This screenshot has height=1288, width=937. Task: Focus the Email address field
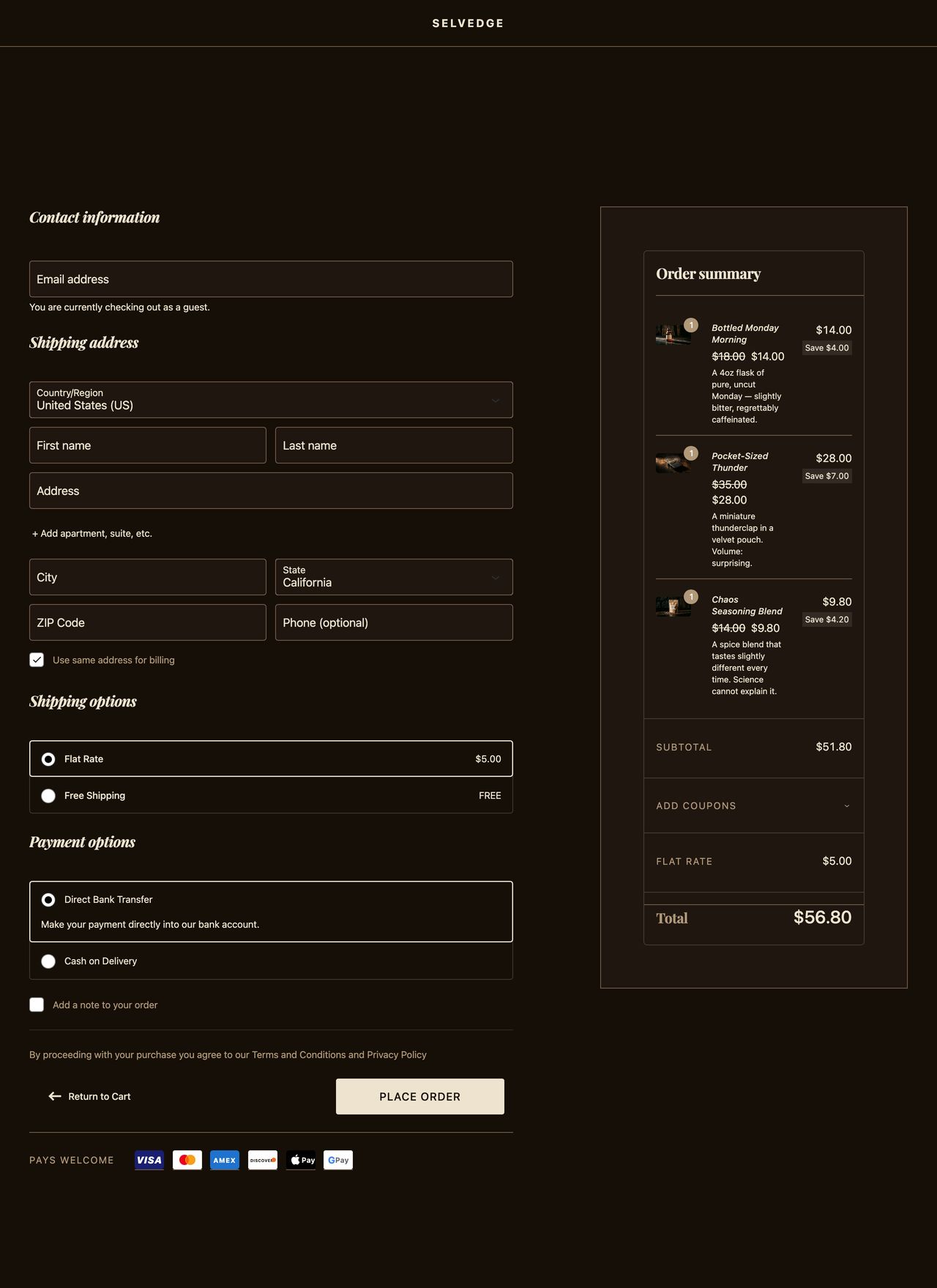(x=271, y=279)
